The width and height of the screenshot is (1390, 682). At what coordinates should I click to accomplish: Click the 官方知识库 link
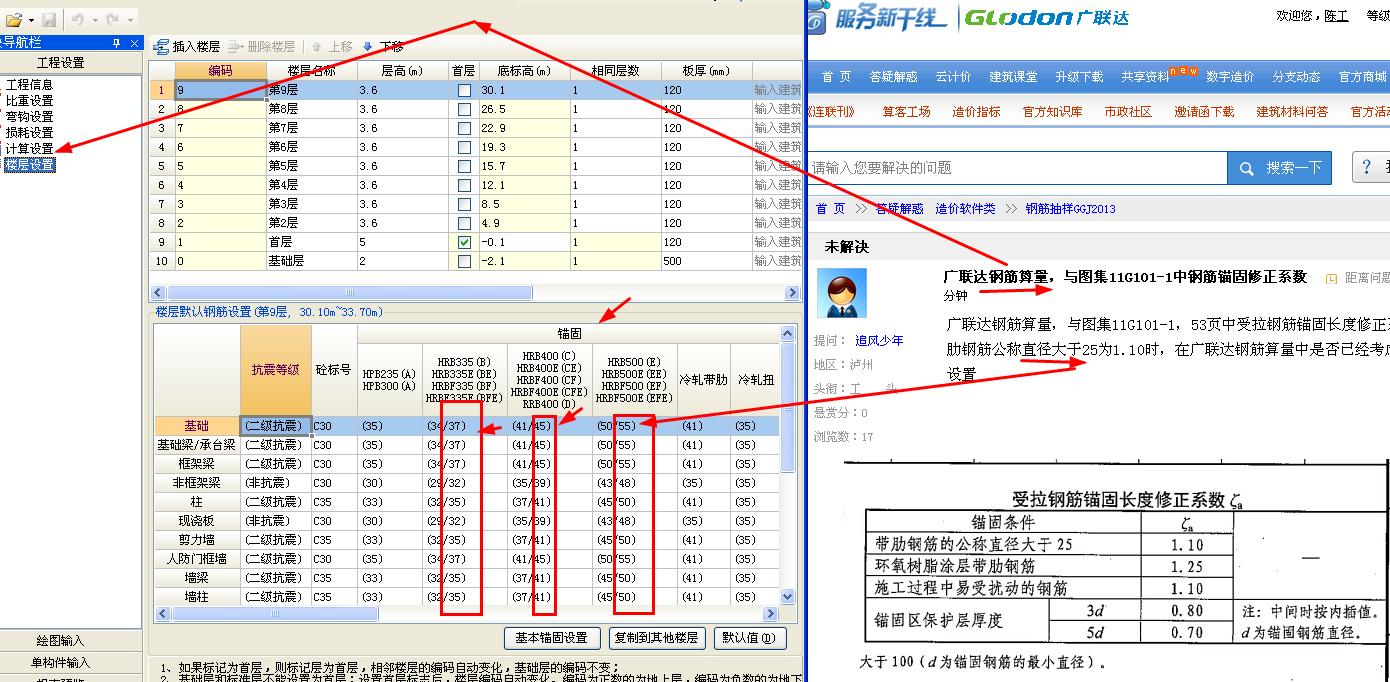1052,112
